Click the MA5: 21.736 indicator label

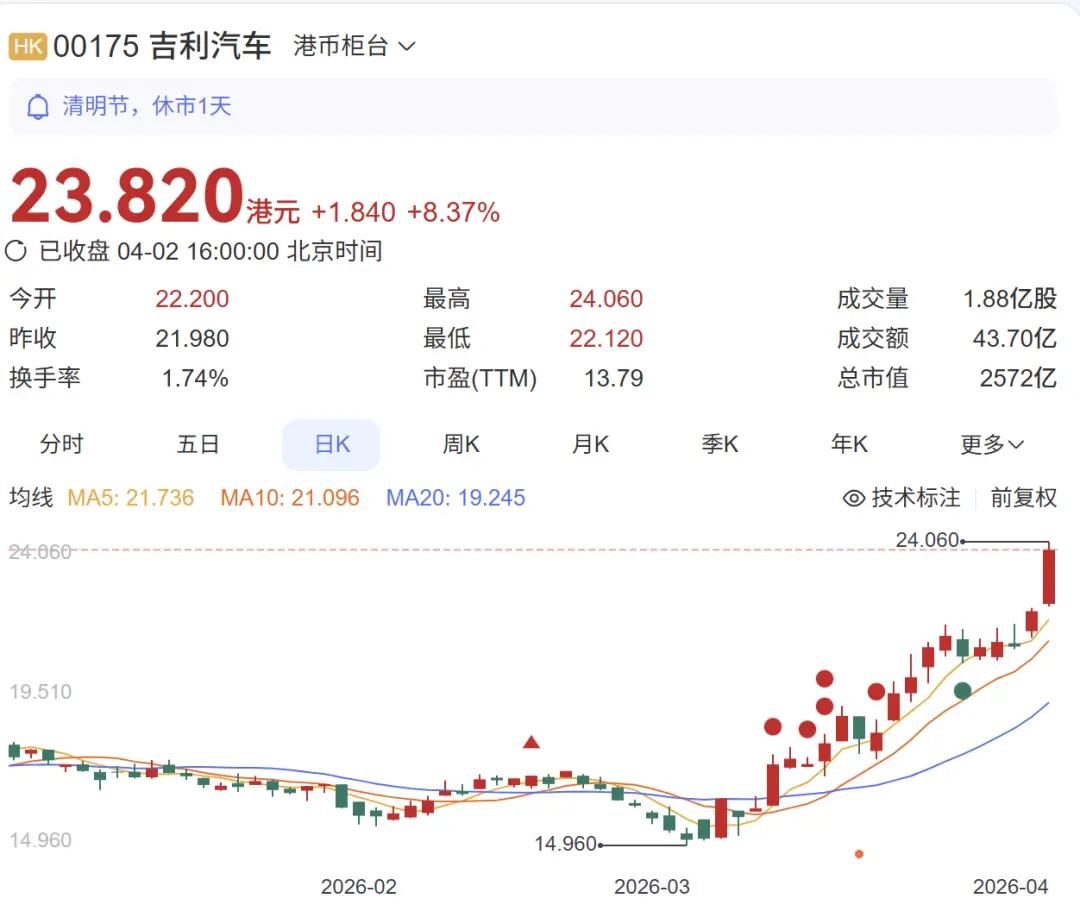point(131,497)
